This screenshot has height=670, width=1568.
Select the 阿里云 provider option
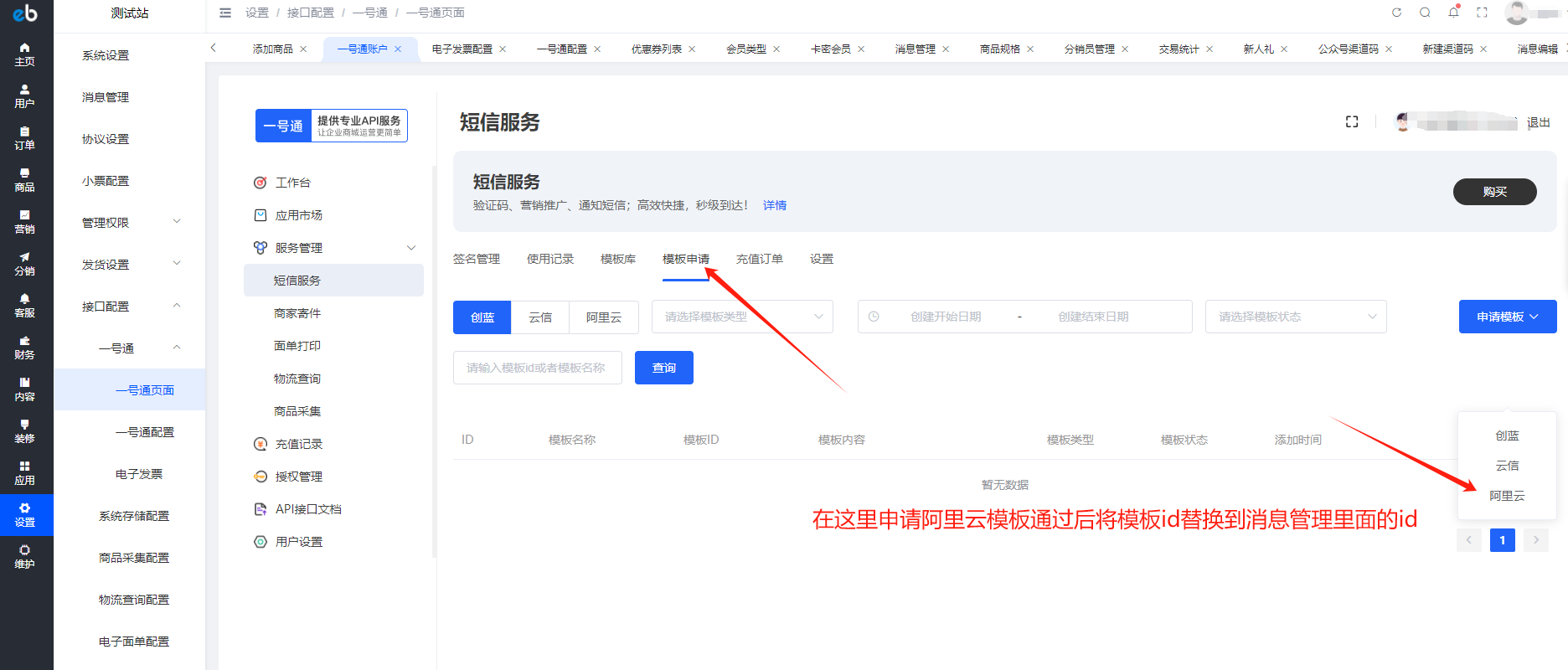pos(603,317)
